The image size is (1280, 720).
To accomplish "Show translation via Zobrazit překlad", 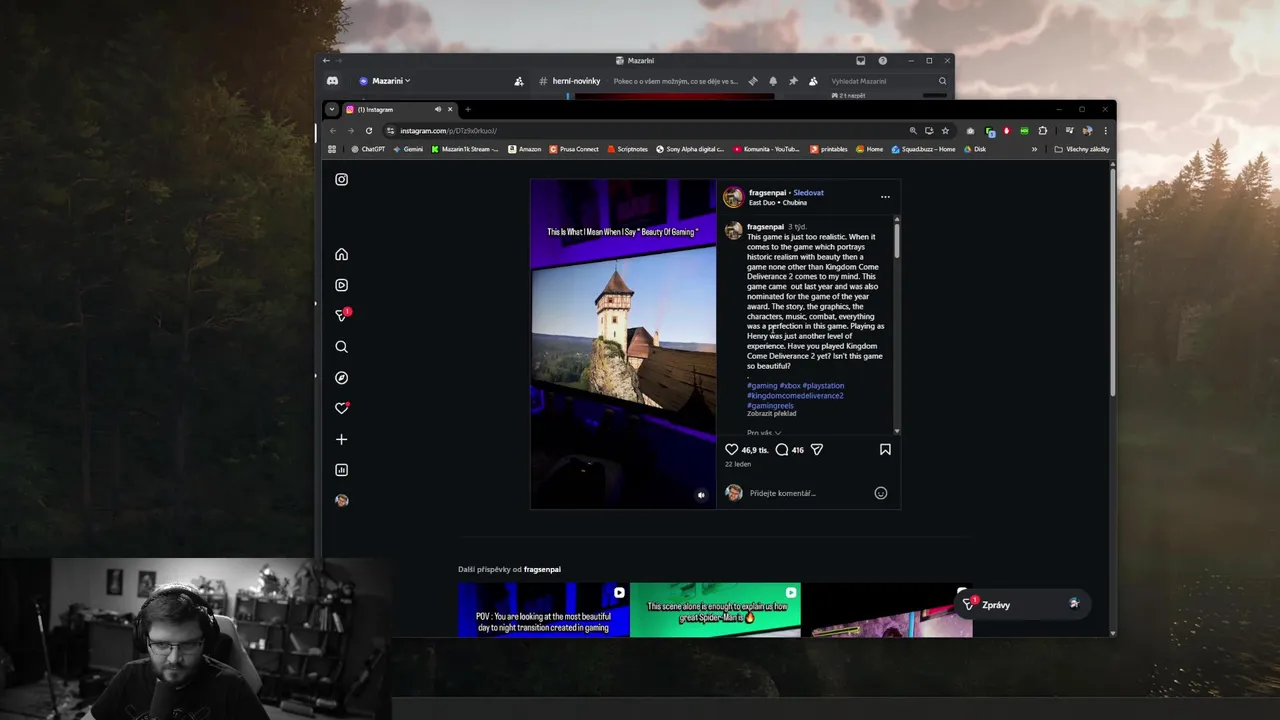I will (772, 414).
